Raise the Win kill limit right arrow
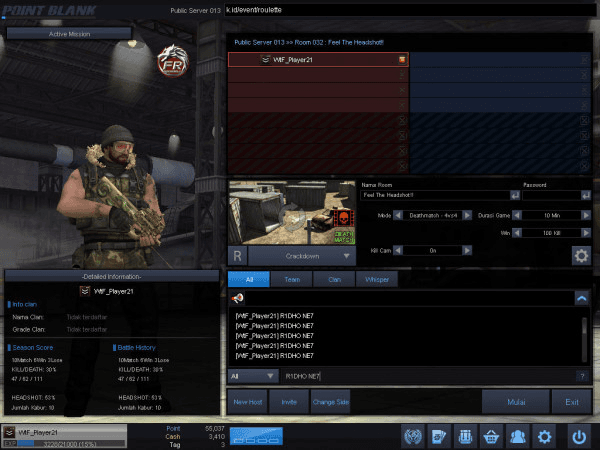This screenshot has width=600, height=450. 586,233
